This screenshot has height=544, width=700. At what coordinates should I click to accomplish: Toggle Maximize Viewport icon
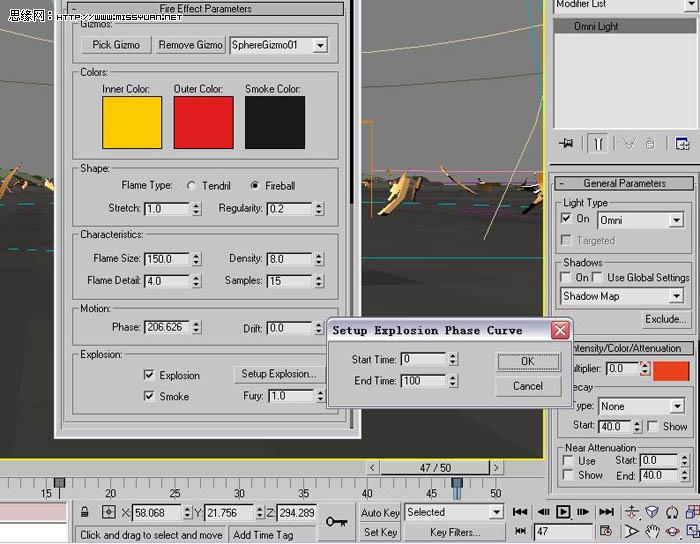(692, 531)
